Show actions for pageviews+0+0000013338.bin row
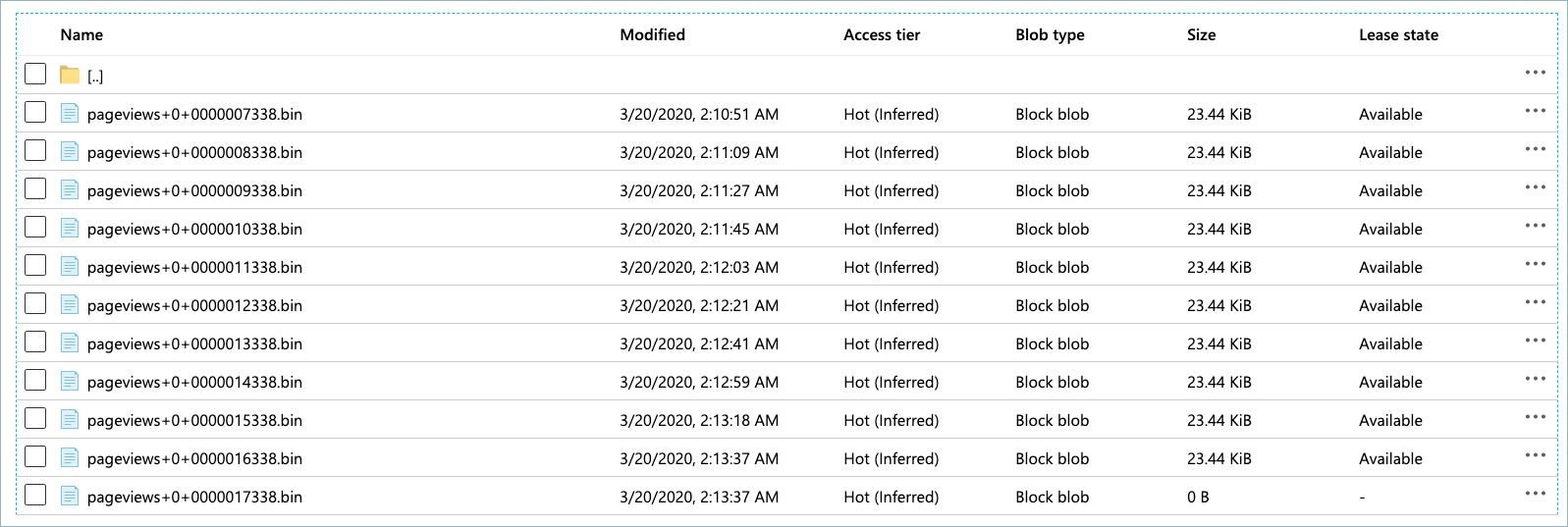The width and height of the screenshot is (1568, 527). [x=1535, y=341]
